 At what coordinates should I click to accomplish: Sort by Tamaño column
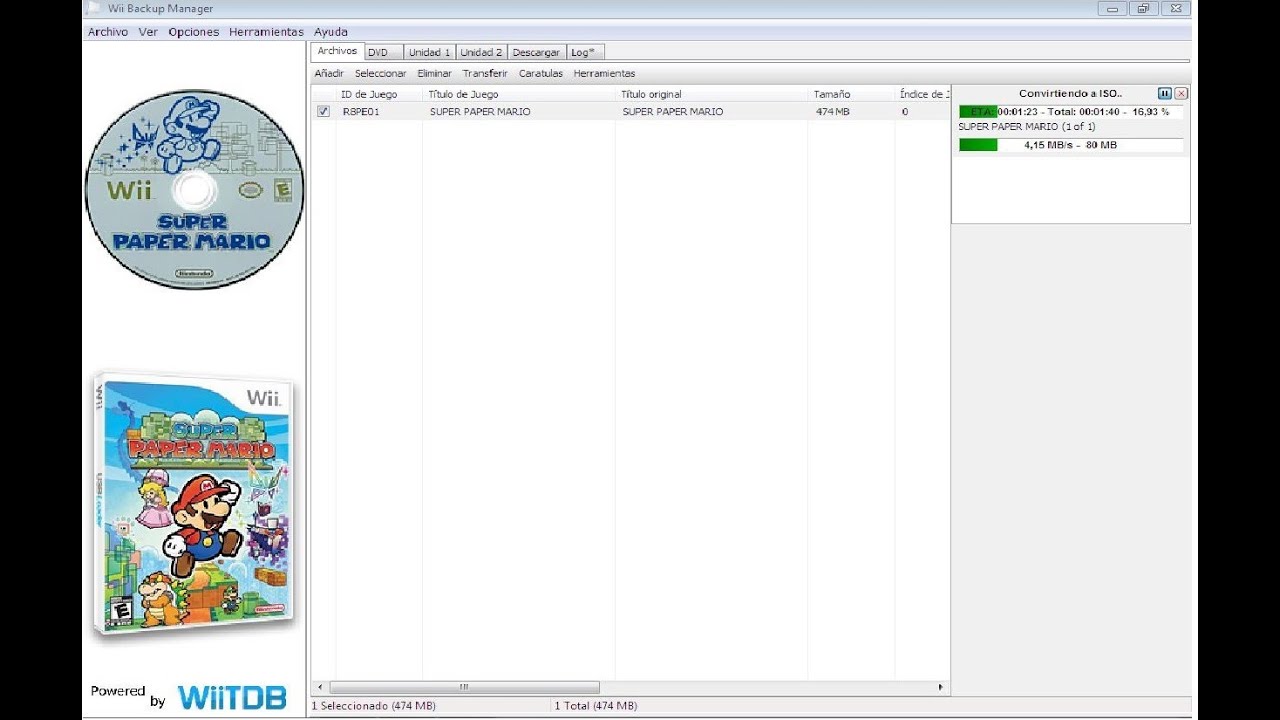[x=851, y=94]
